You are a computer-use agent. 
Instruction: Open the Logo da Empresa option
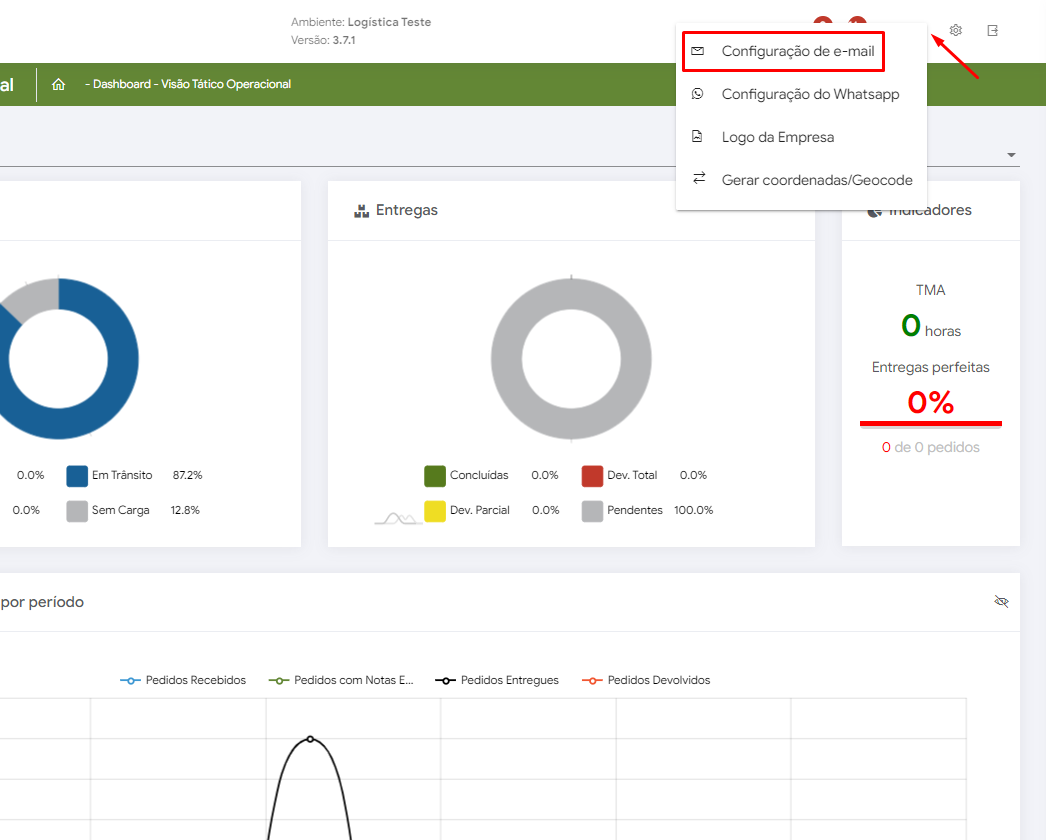coord(777,137)
